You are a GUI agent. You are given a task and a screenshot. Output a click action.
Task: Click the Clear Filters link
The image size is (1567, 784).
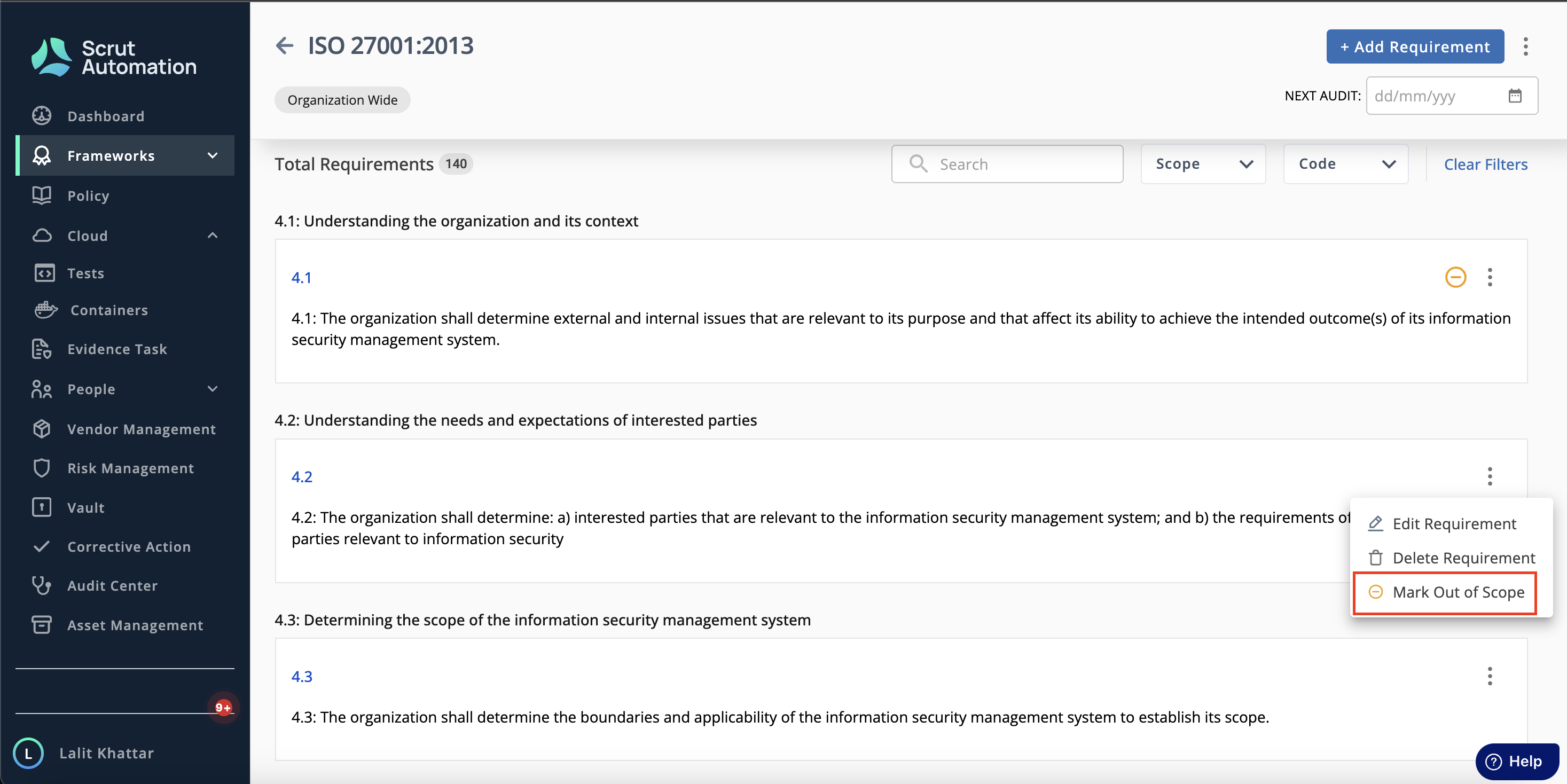tap(1485, 164)
